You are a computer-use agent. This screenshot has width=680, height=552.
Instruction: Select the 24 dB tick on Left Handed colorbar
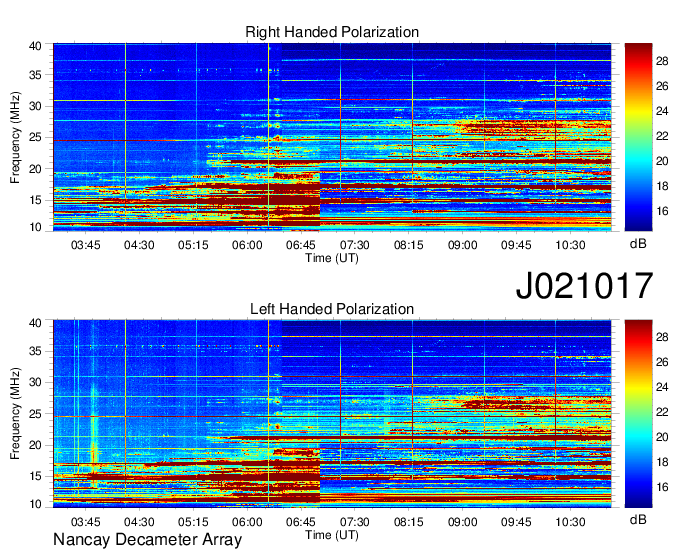coord(662,387)
